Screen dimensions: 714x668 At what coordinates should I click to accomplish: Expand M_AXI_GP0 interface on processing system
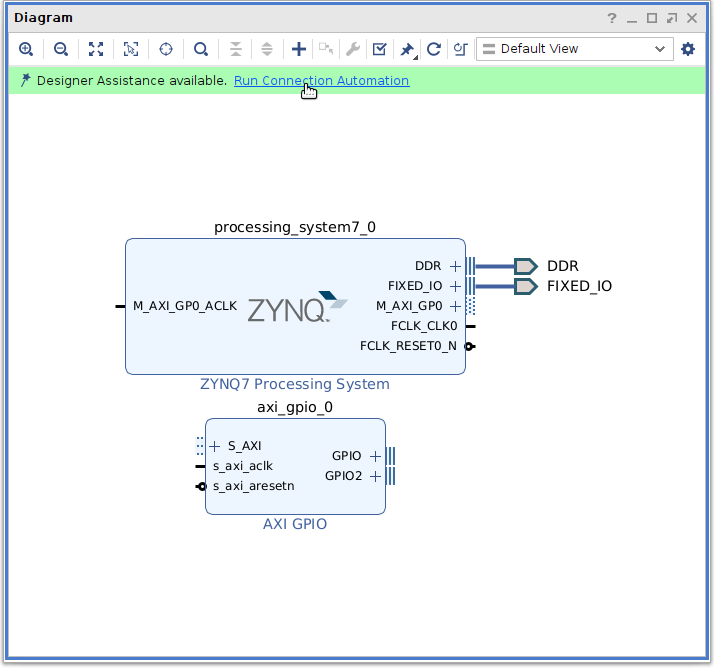pos(456,306)
